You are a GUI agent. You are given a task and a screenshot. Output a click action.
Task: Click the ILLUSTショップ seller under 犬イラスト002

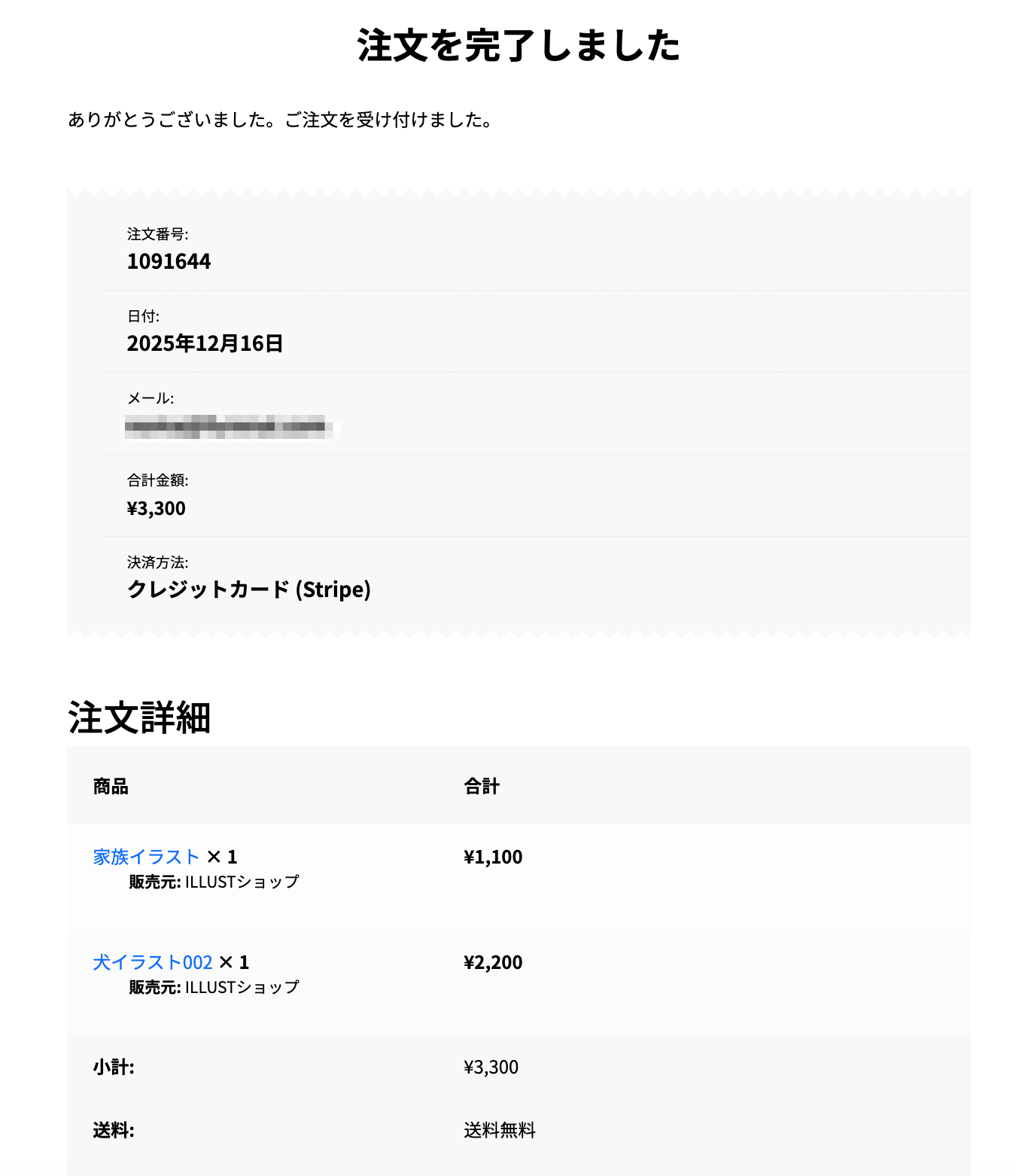click(x=242, y=987)
